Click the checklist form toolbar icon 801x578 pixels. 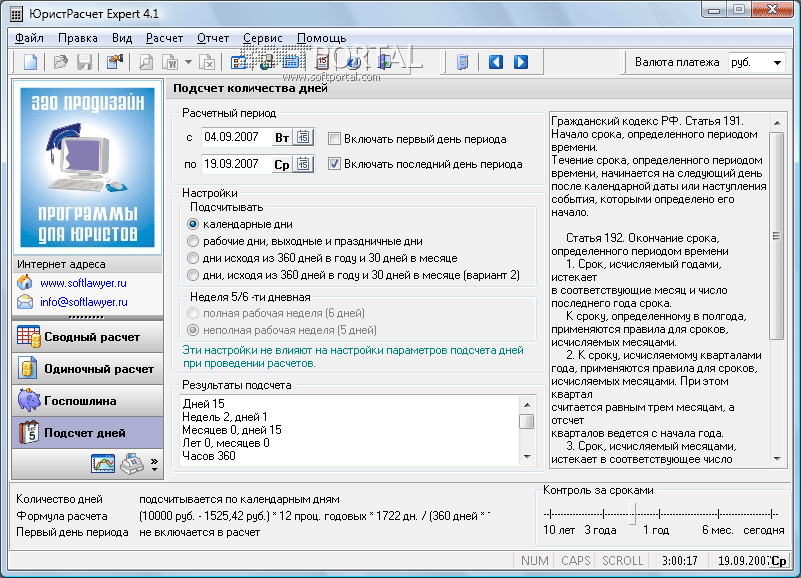pyautogui.click(x=238, y=62)
